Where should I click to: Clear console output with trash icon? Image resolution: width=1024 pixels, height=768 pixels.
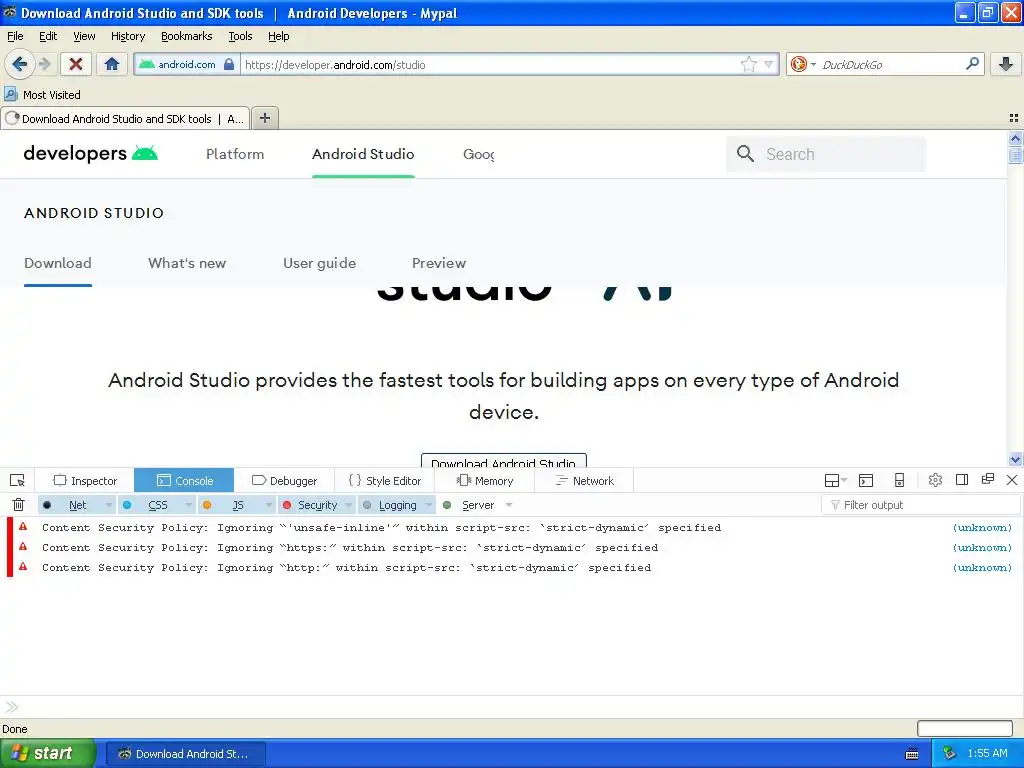18,505
